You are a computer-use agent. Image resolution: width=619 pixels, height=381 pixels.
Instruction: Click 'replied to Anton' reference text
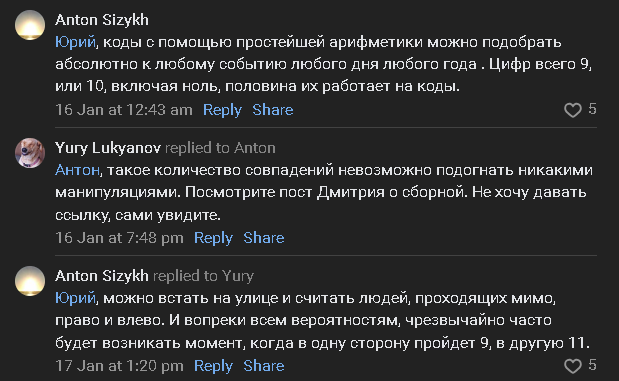point(220,148)
